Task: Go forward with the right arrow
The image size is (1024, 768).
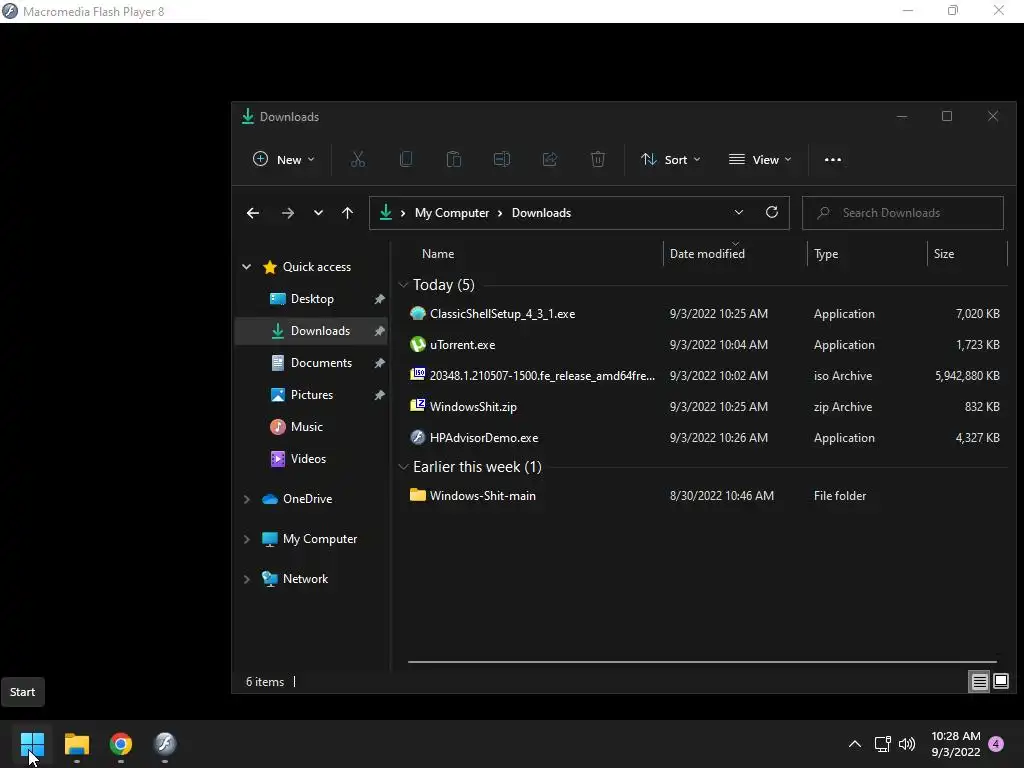Action: tap(287, 213)
